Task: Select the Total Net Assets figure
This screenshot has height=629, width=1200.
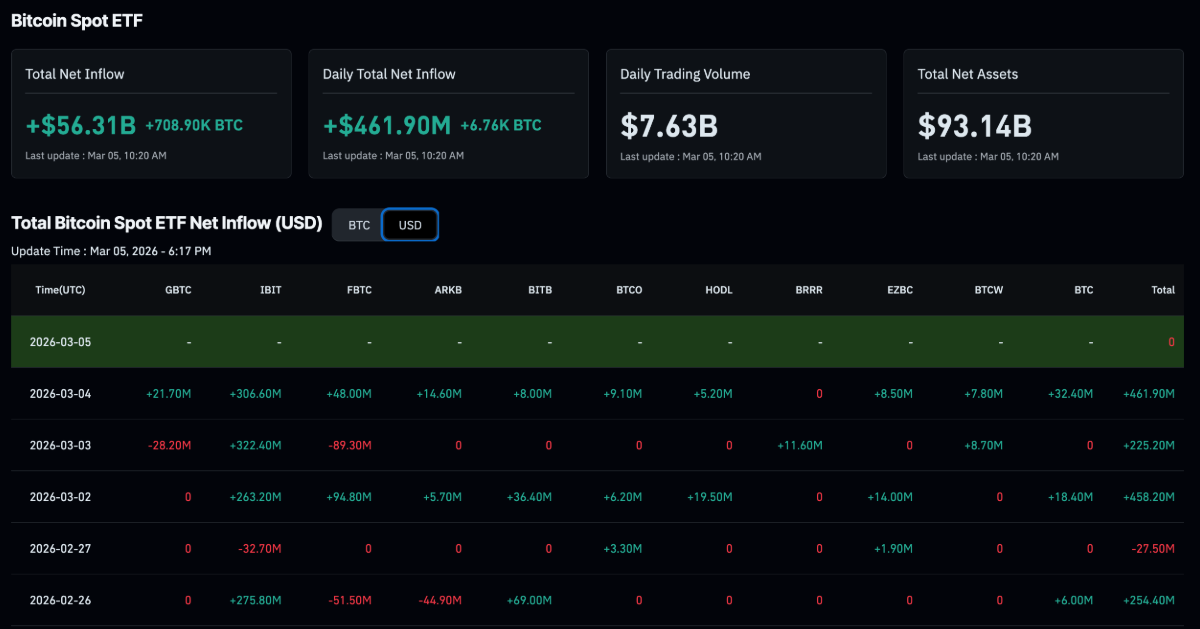Action: pos(975,126)
